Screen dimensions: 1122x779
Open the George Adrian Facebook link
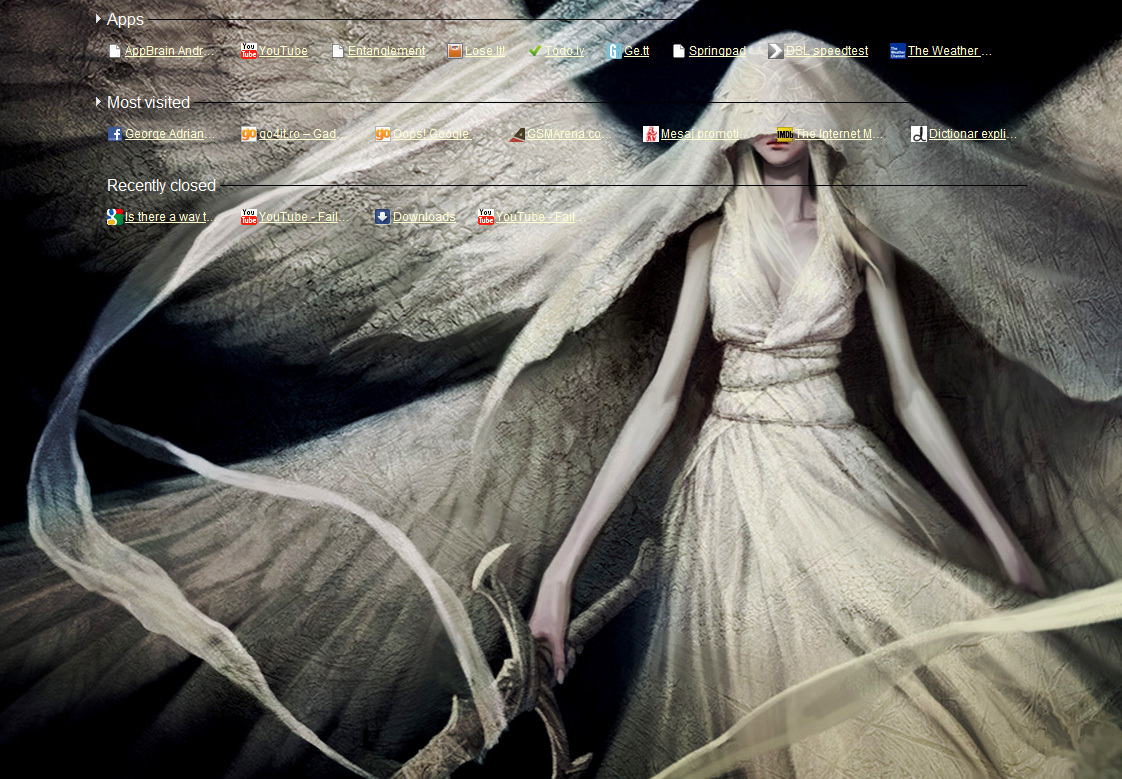(x=170, y=134)
